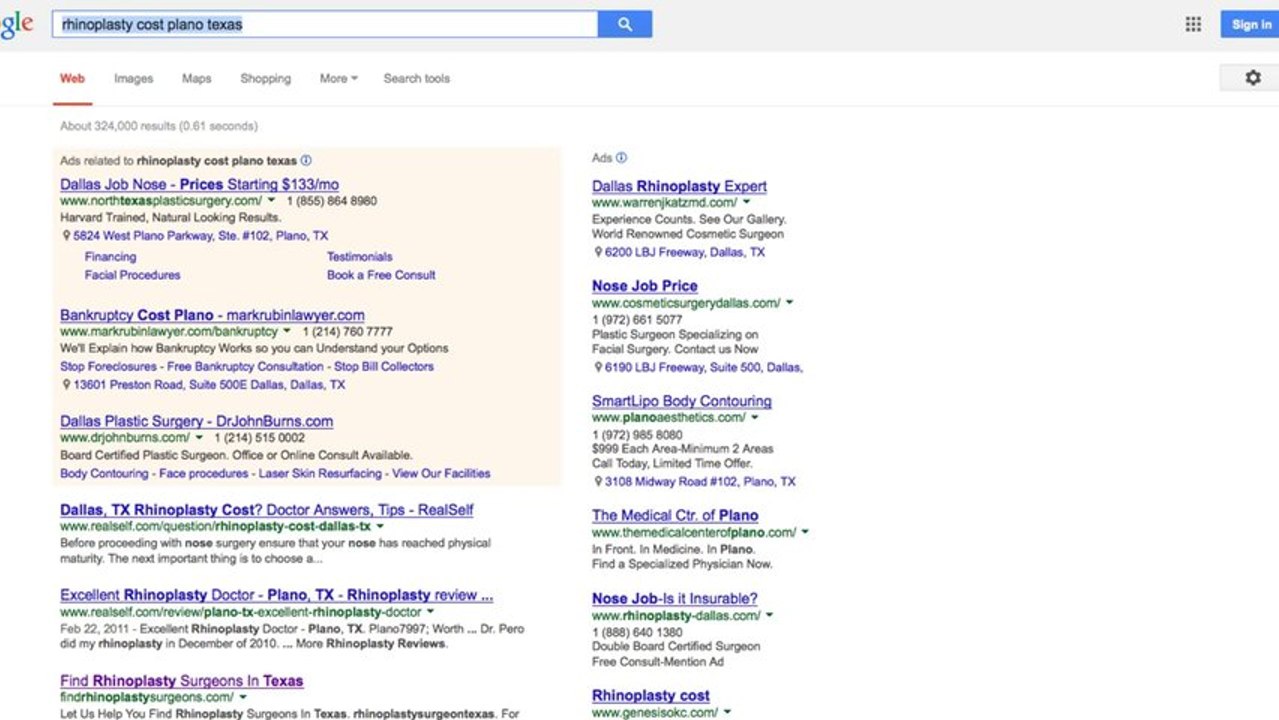The height and width of the screenshot is (720, 1279).
Task: Open the settings gear button
Action: click(1252, 77)
